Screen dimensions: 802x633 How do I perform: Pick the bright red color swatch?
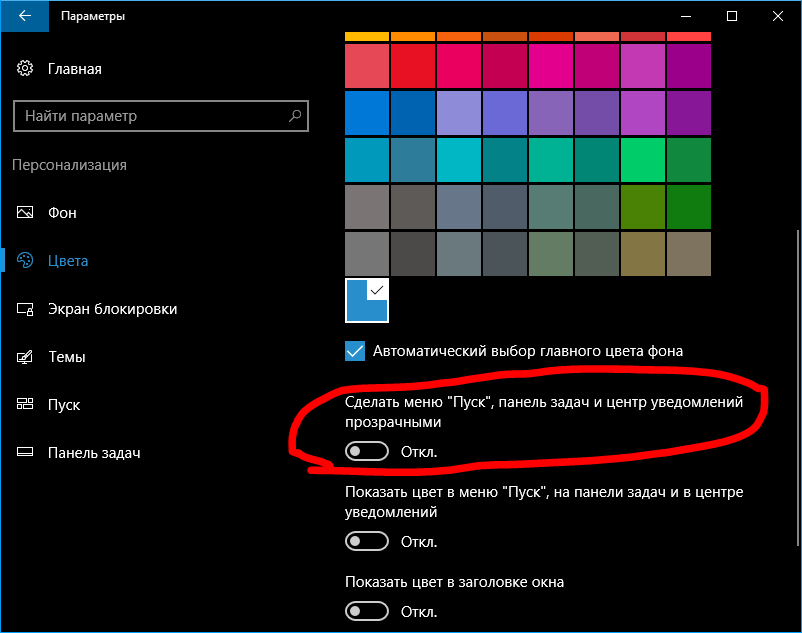[413, 66]
